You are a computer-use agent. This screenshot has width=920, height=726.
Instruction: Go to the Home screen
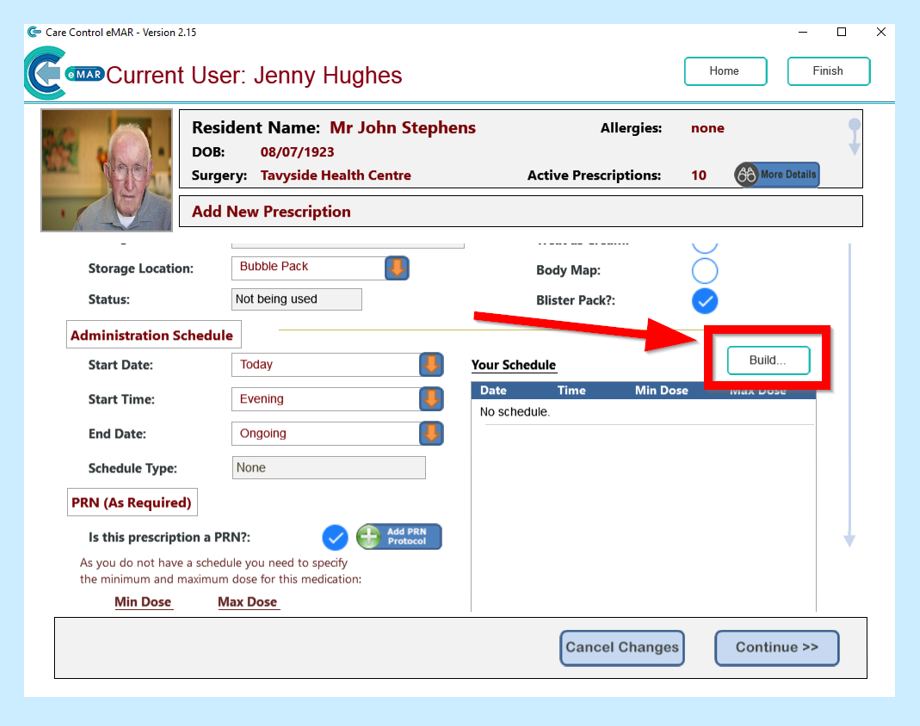725,71
